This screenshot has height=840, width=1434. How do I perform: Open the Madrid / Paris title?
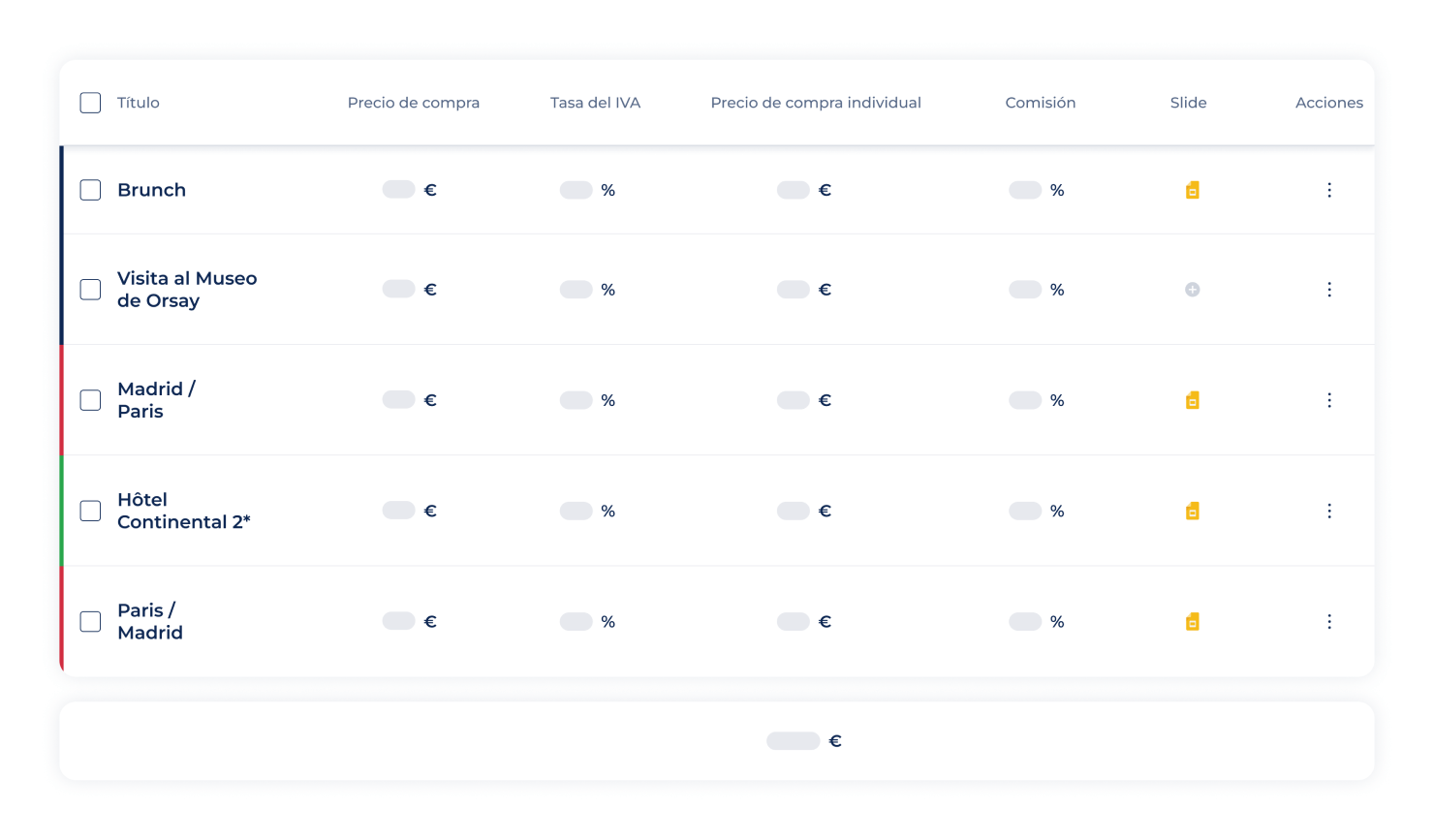click(156, 400)
